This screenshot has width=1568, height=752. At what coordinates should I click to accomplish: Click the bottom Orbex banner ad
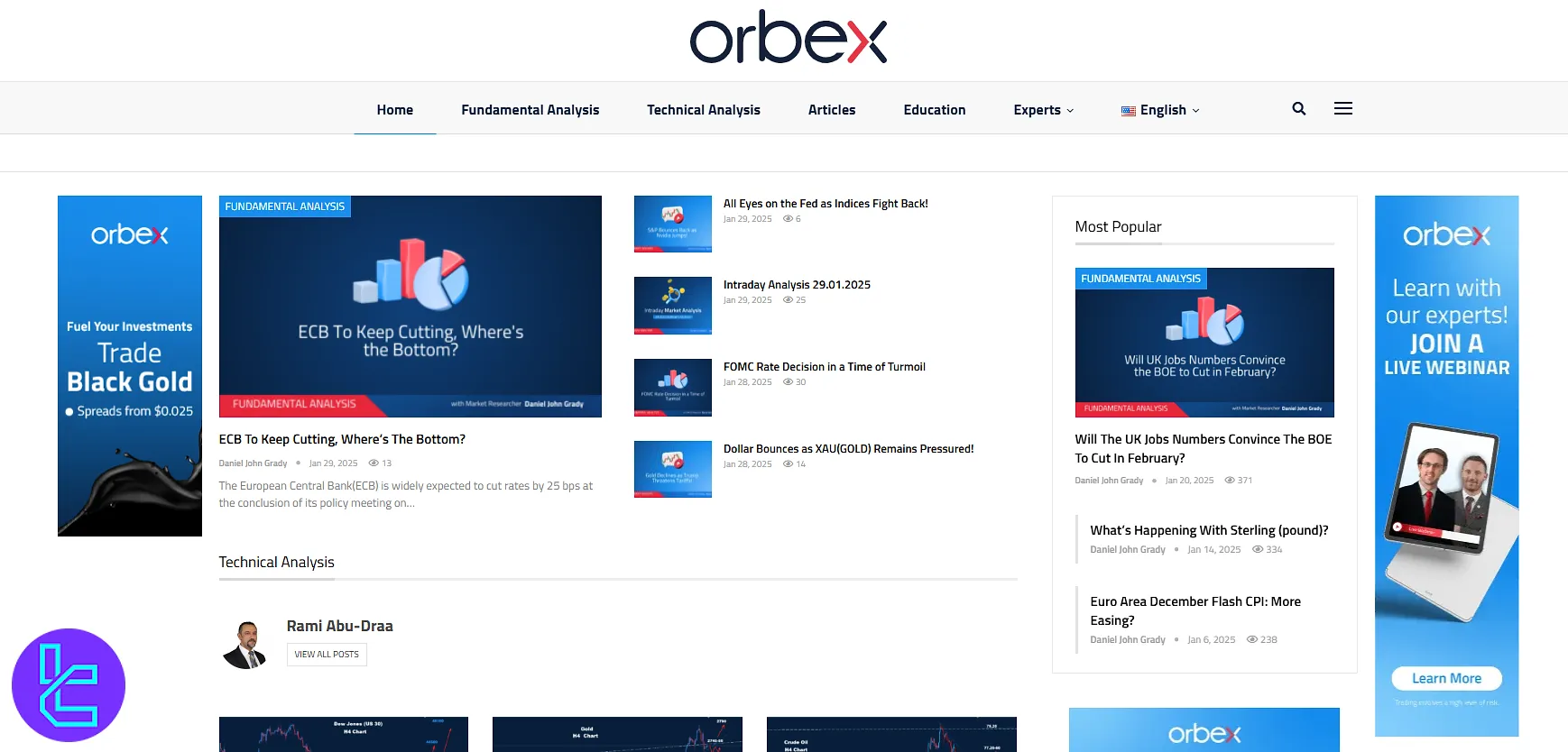pos(1204,730)
